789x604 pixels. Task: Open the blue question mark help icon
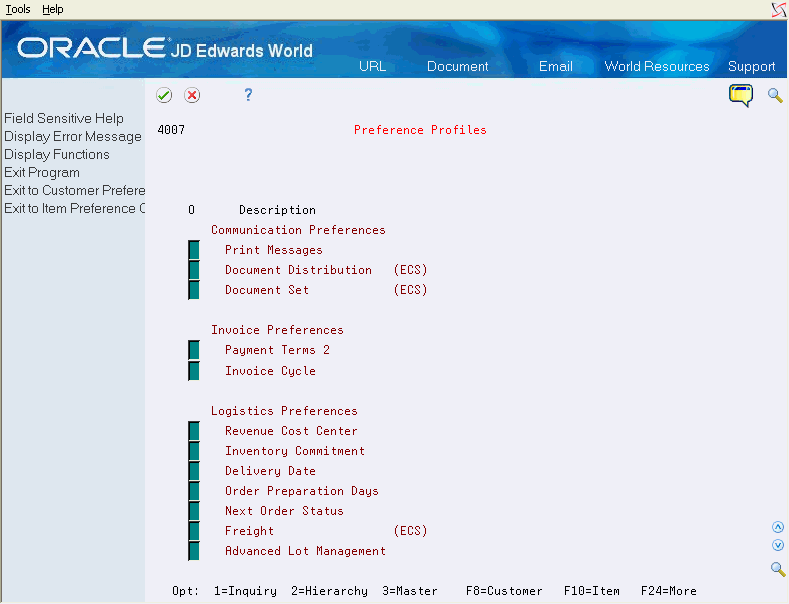tap(248, 95)
